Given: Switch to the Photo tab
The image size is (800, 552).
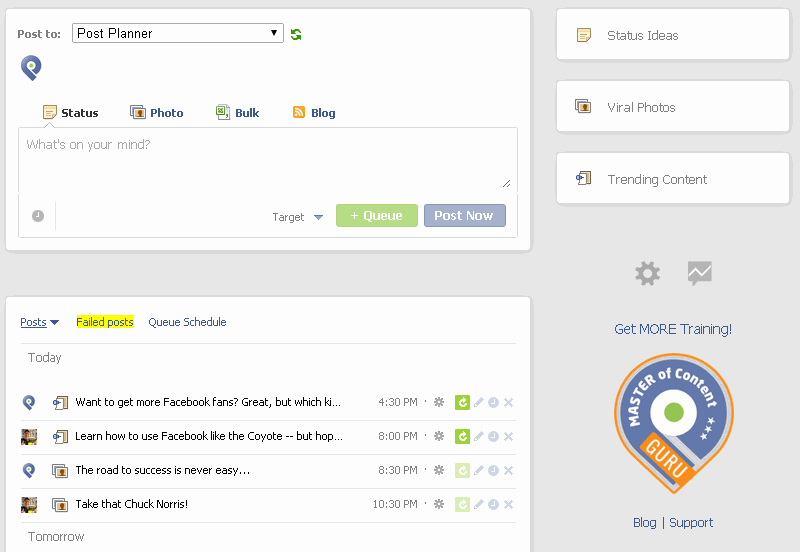Looking at the screenshot, I should [157, 113].
